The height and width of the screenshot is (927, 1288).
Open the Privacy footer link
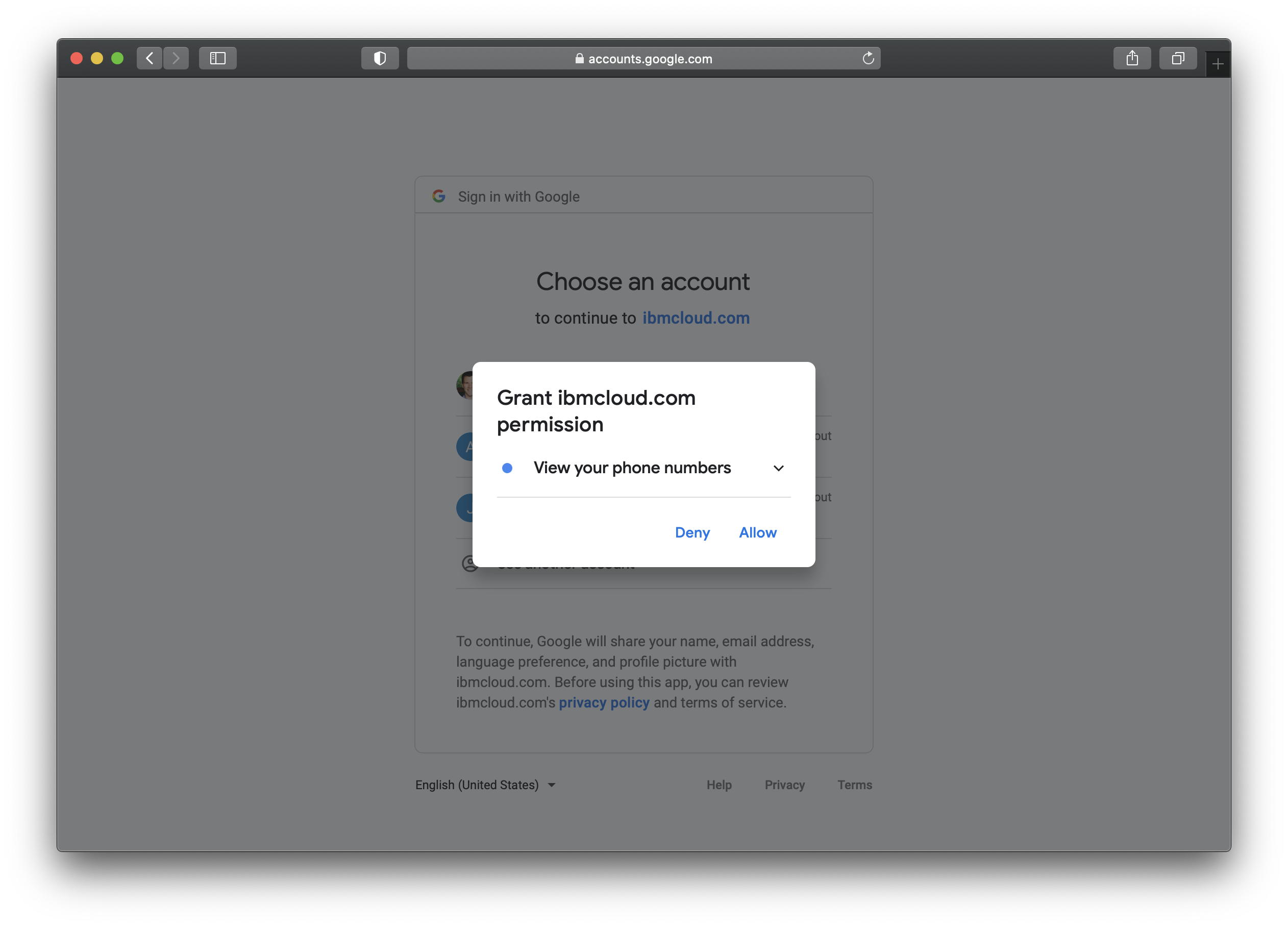tap(784, 785)
